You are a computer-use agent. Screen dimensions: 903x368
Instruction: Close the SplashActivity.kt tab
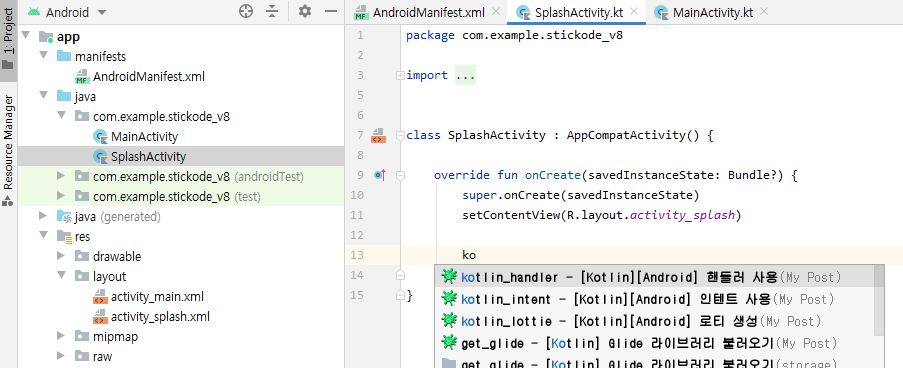tap(634, 12)
